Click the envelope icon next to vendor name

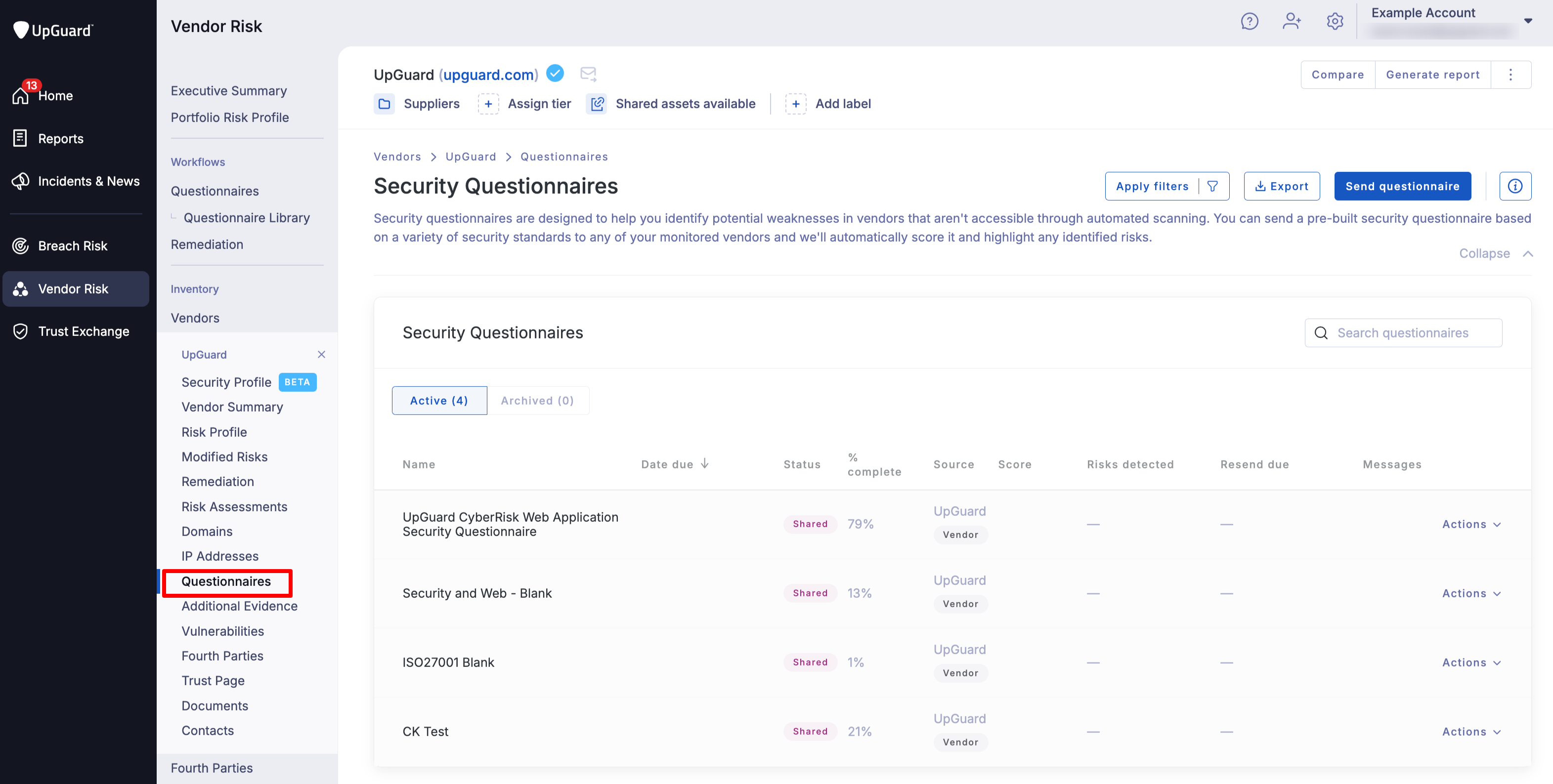coord(588,74)
